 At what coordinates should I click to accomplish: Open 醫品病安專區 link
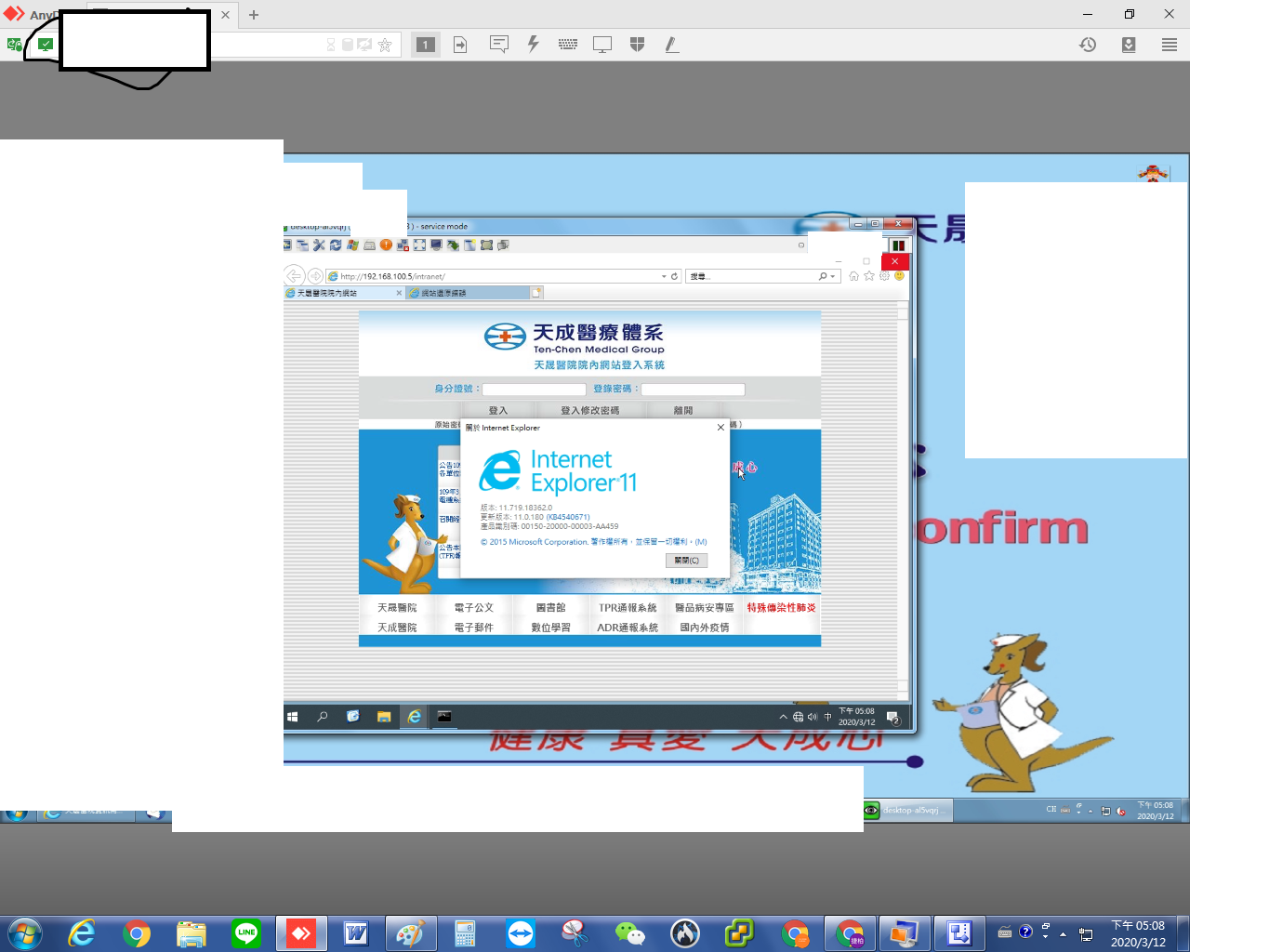coord(705,607)
